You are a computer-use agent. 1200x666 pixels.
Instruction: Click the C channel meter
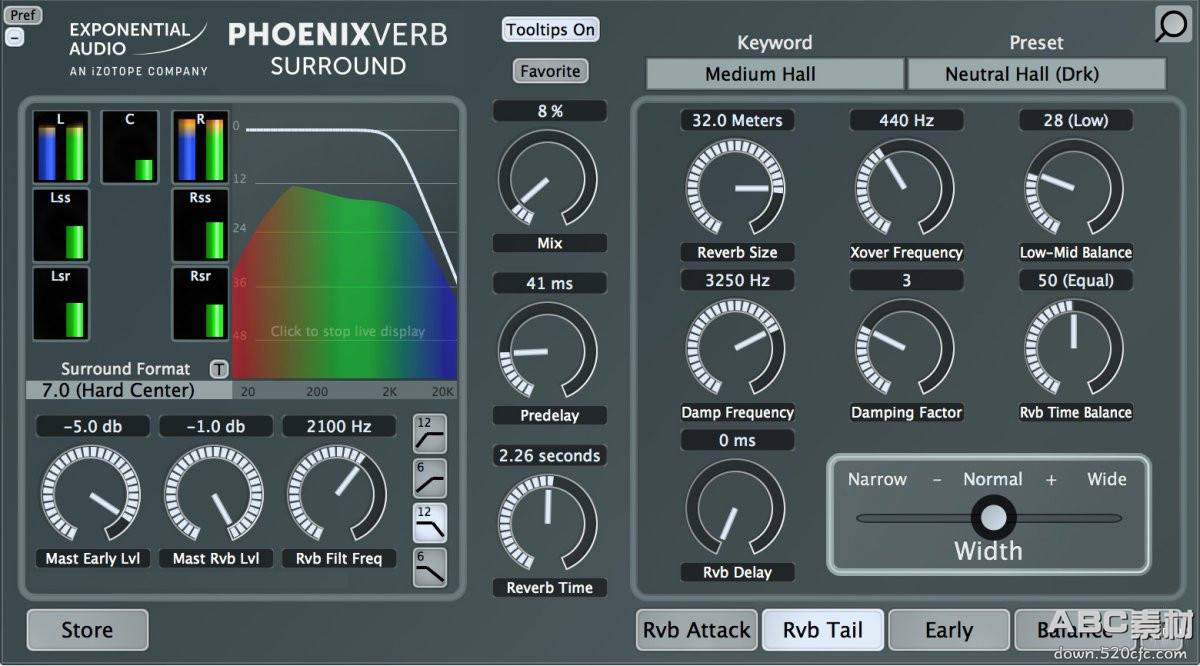pos(130,148)
